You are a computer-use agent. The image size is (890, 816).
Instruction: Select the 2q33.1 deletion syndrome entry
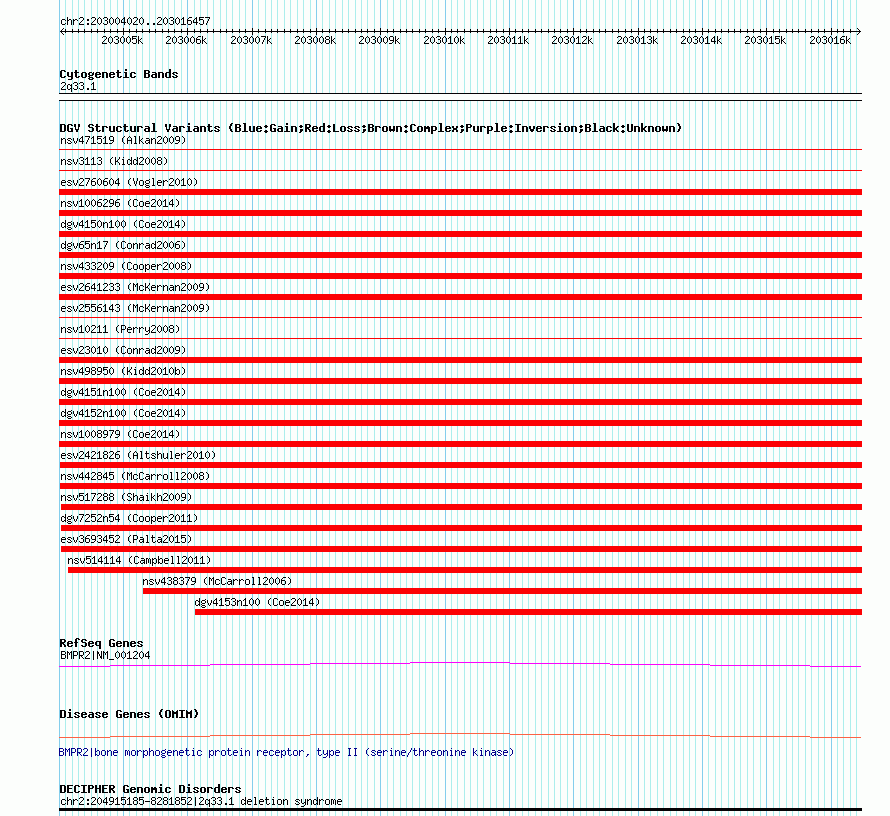coord(201,801)
